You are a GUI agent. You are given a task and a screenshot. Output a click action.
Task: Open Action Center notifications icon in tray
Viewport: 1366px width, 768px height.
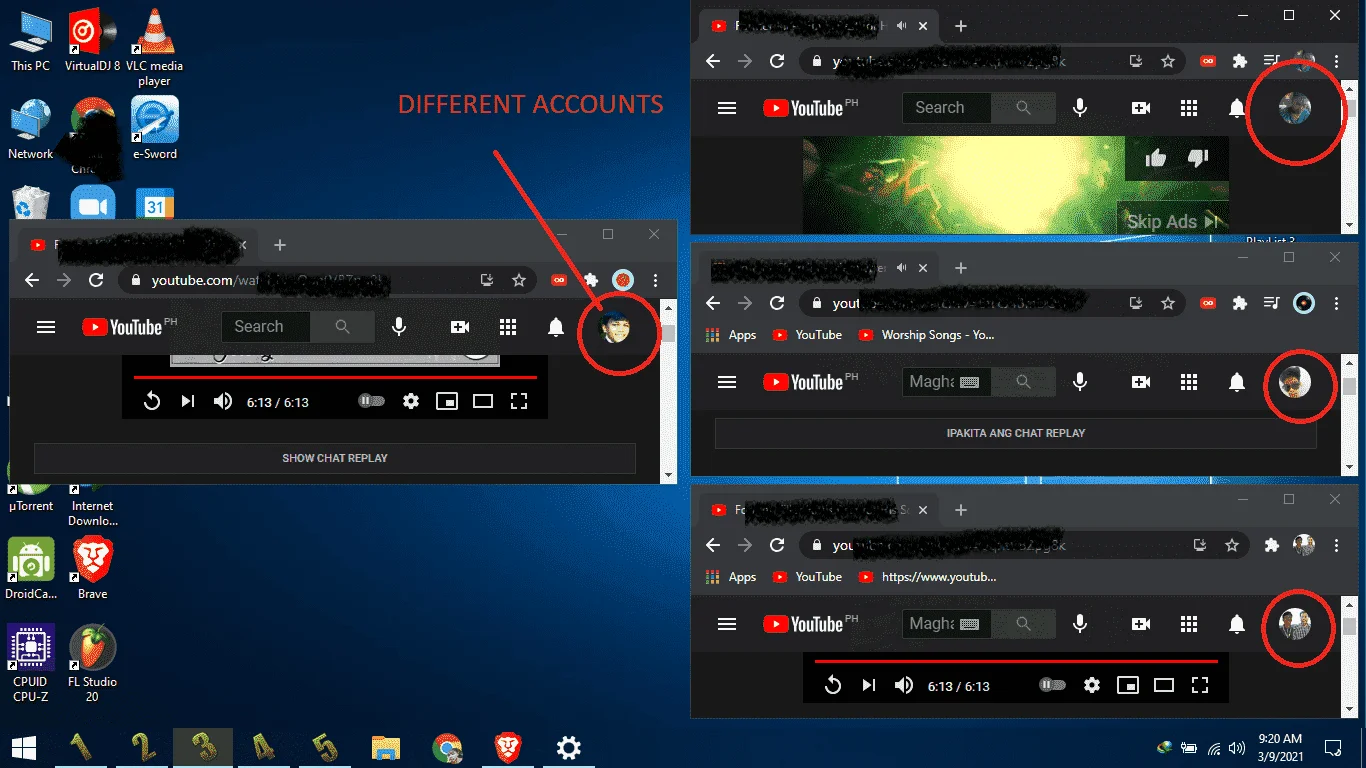(x=1333, y=747)
